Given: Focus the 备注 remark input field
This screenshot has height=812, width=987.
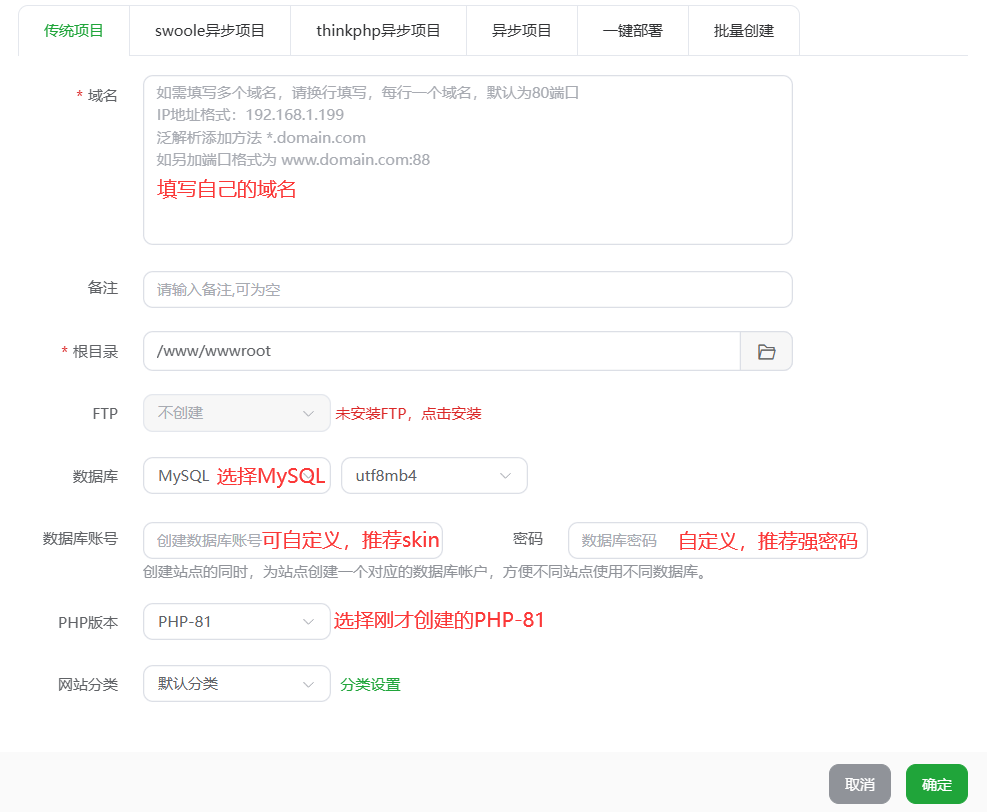Looking at the screenshot, I should [467, 290].
